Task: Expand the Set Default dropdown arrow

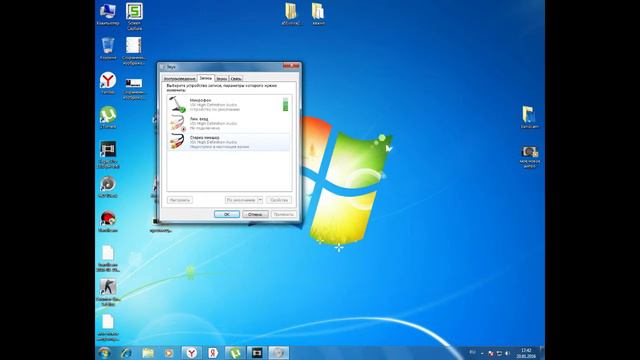Action: 260,200
